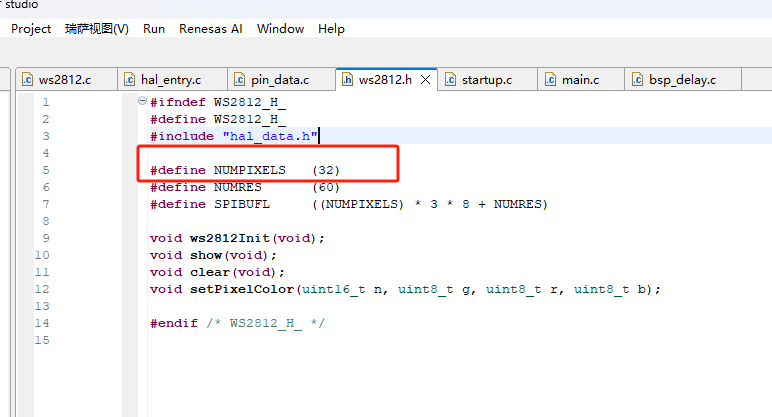This screenshot has height=417, width=772.
Task: Open the 瑞萨视图(V) menu
Action: (x=97, y=29)
